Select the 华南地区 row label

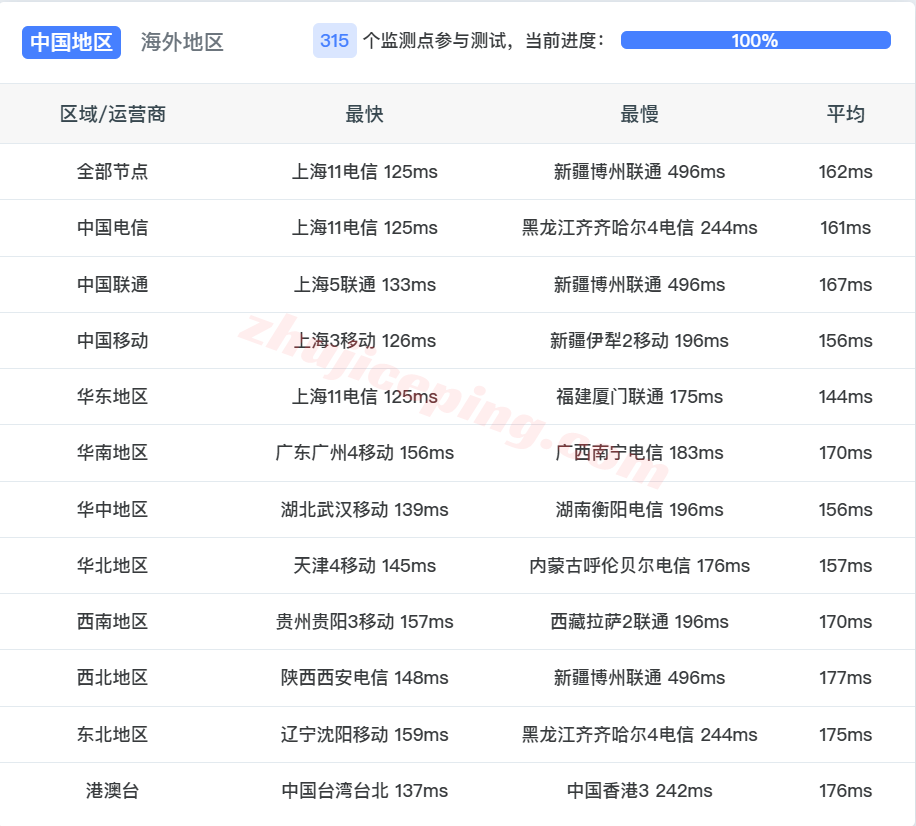pos(113,453)
